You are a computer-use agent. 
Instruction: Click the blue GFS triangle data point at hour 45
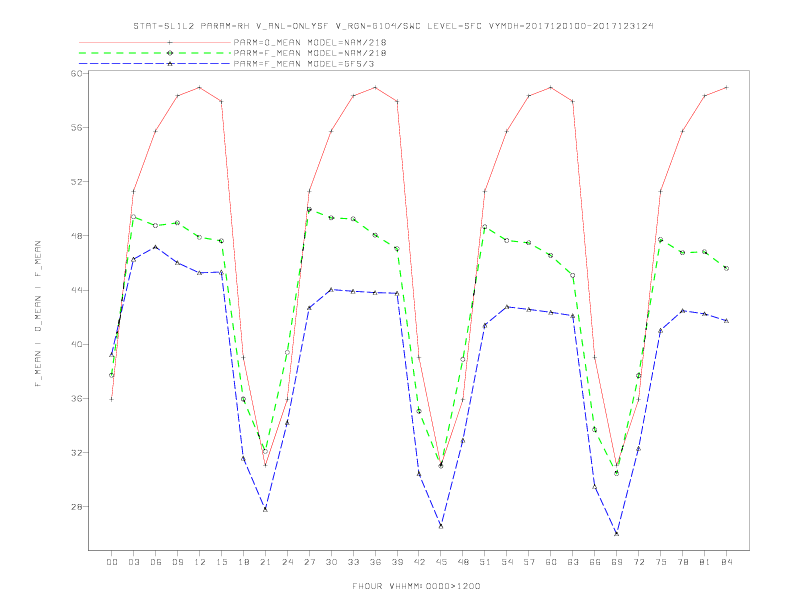(x=441, y=526)
